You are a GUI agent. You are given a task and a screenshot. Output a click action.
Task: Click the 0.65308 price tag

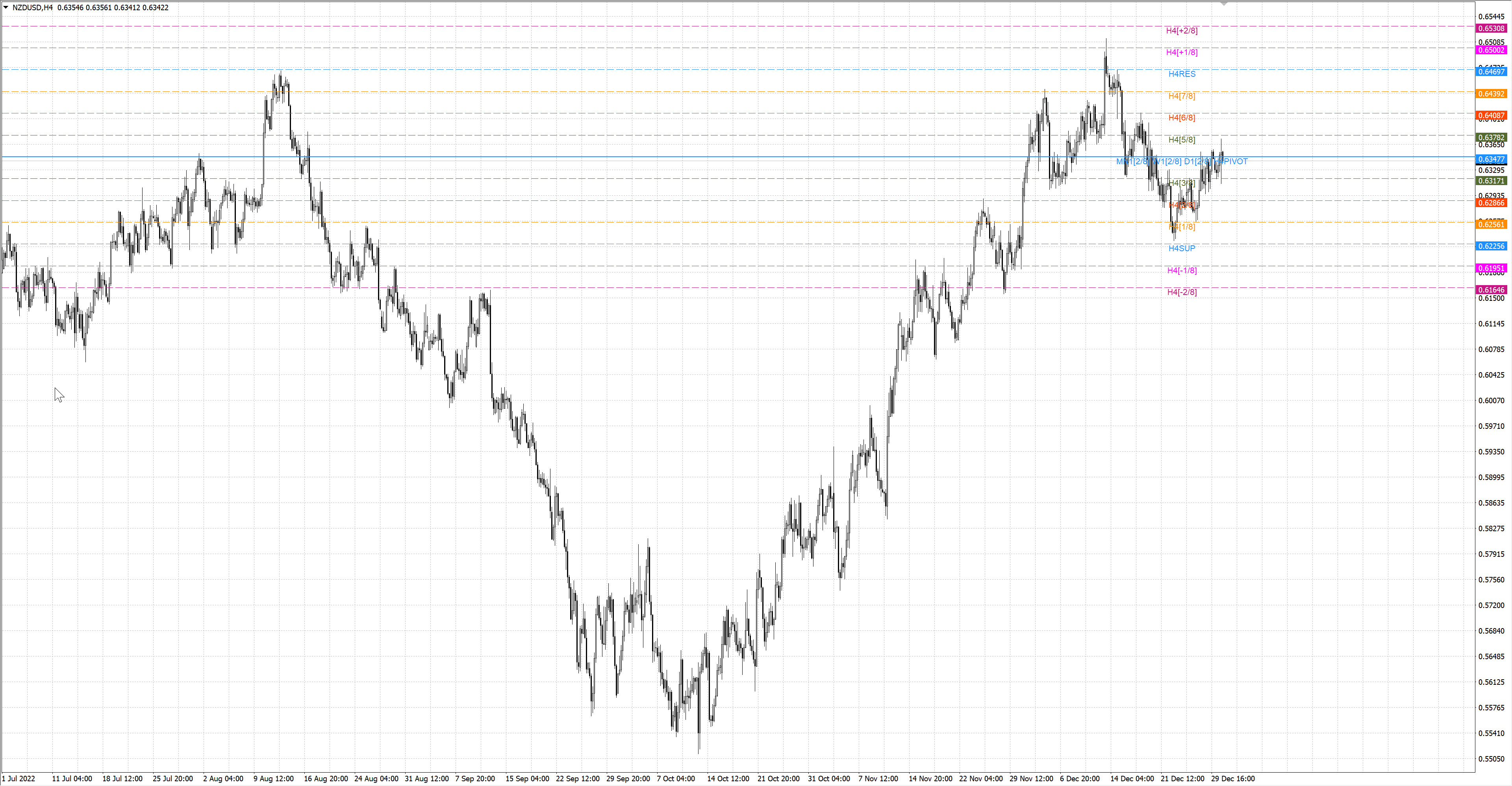point(1491,28)
